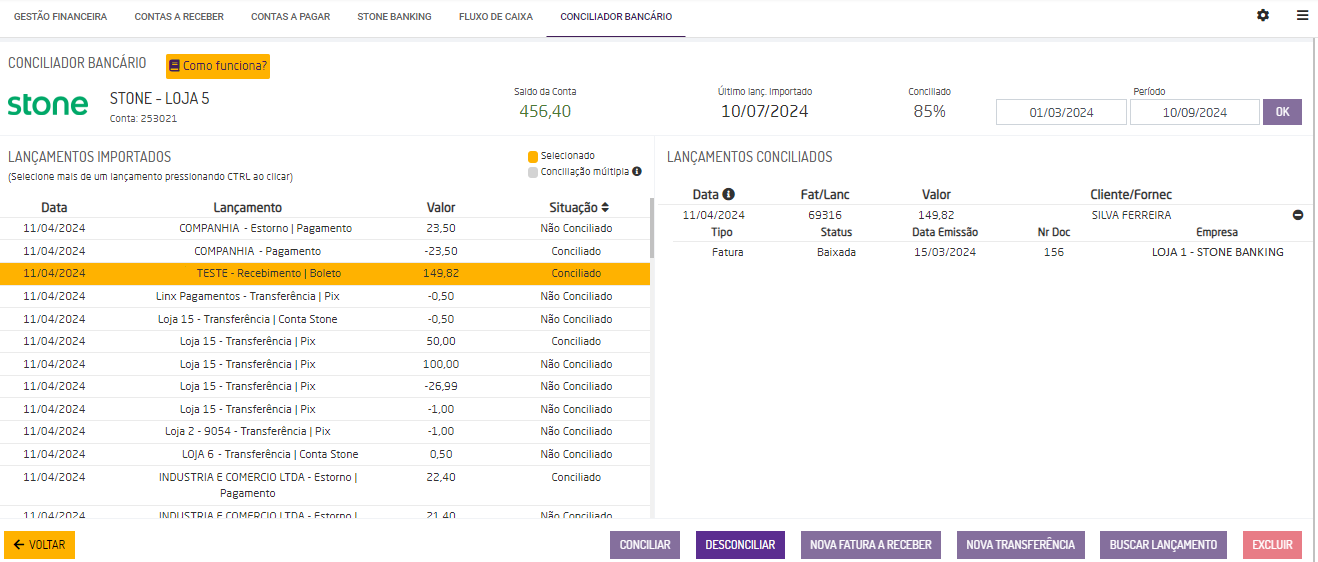Screen dimensions: 1318x562
Task: Select Loja 15 - Transferência | Conta Stone row
Action: click(325, 319)
